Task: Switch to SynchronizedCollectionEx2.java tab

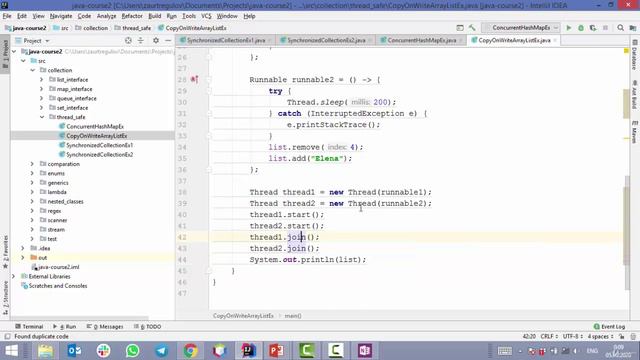Action: pos(326,40)
